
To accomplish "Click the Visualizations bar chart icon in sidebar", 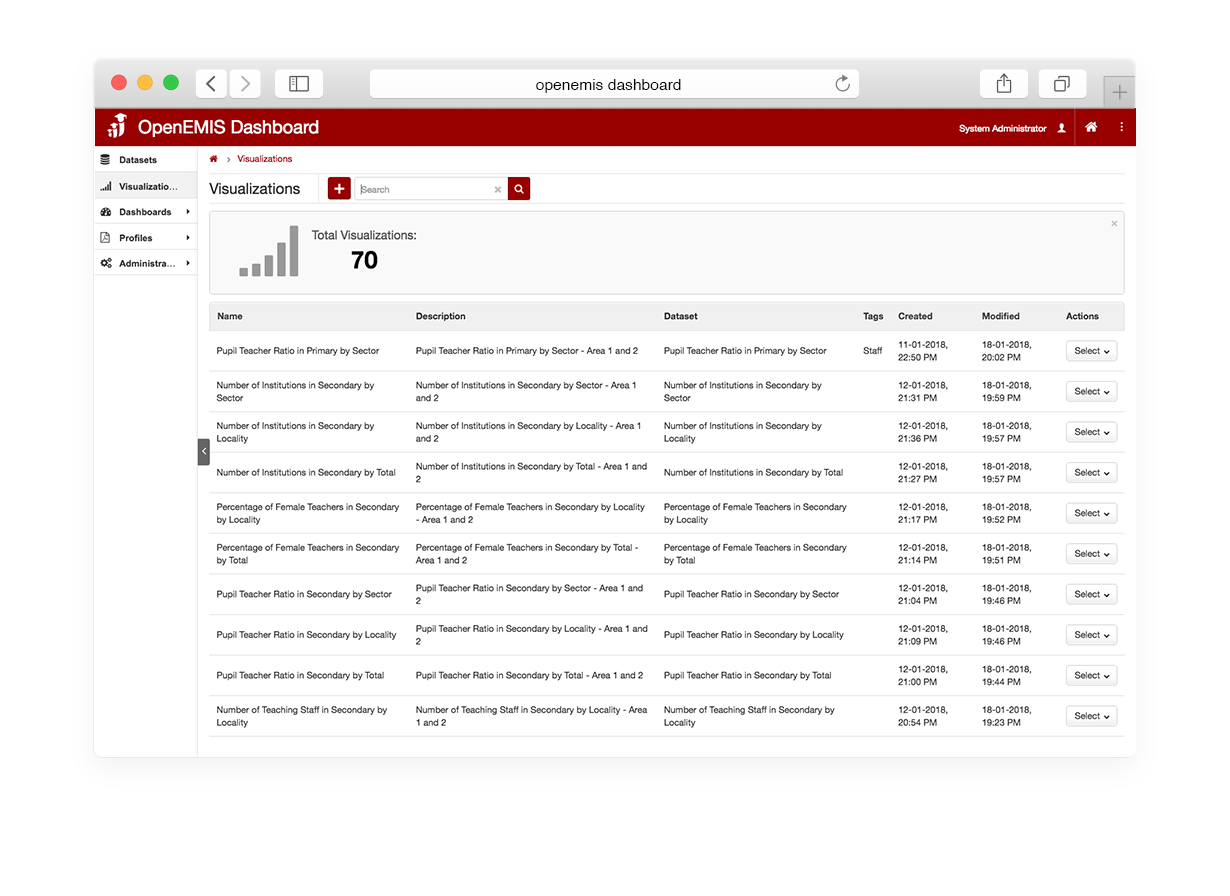I will click(x=106, y=186).
